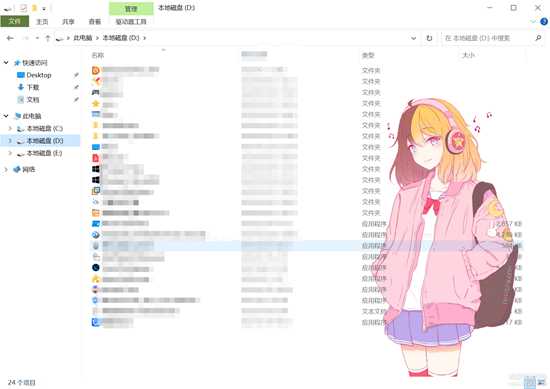
Task: Click the new folder icon in the title bar
Action: point(34,8)
